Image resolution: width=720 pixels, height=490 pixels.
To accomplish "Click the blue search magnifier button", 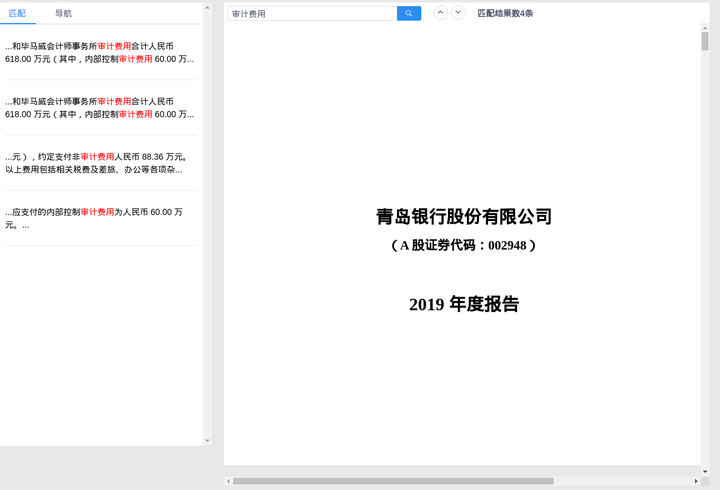I will click(x=409, y=13).
